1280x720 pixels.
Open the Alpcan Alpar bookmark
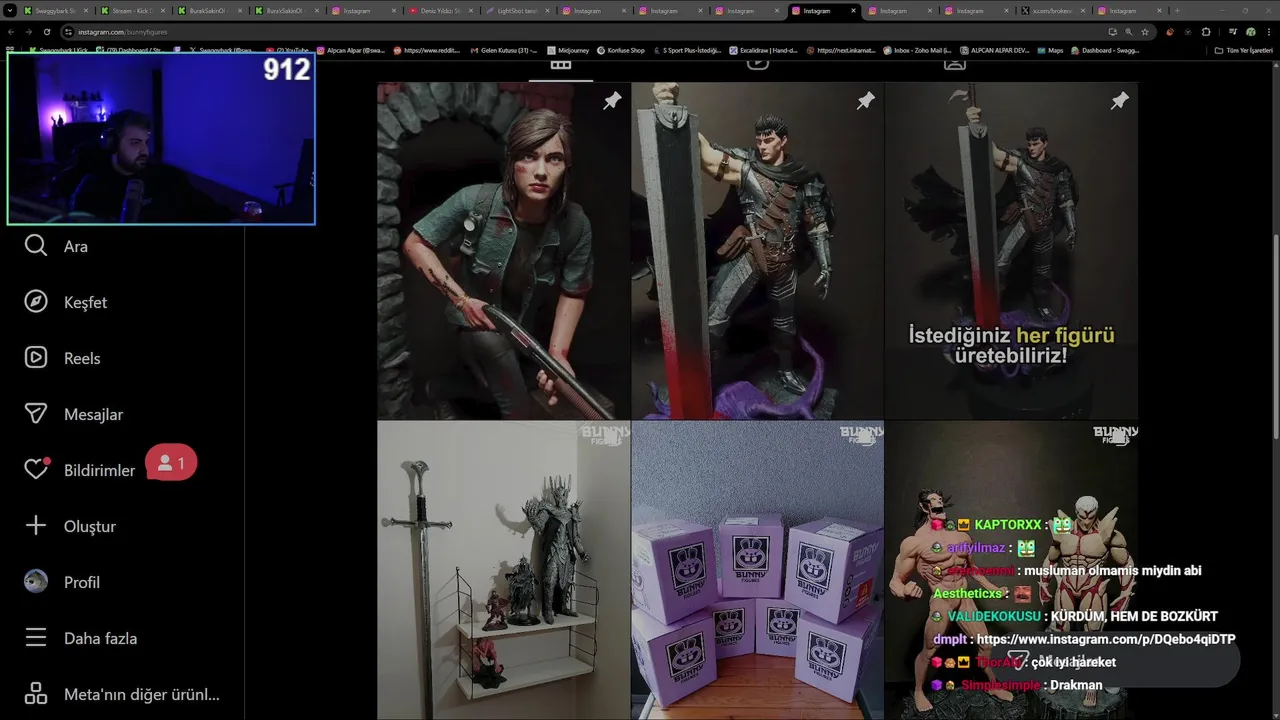click(353, 50)
